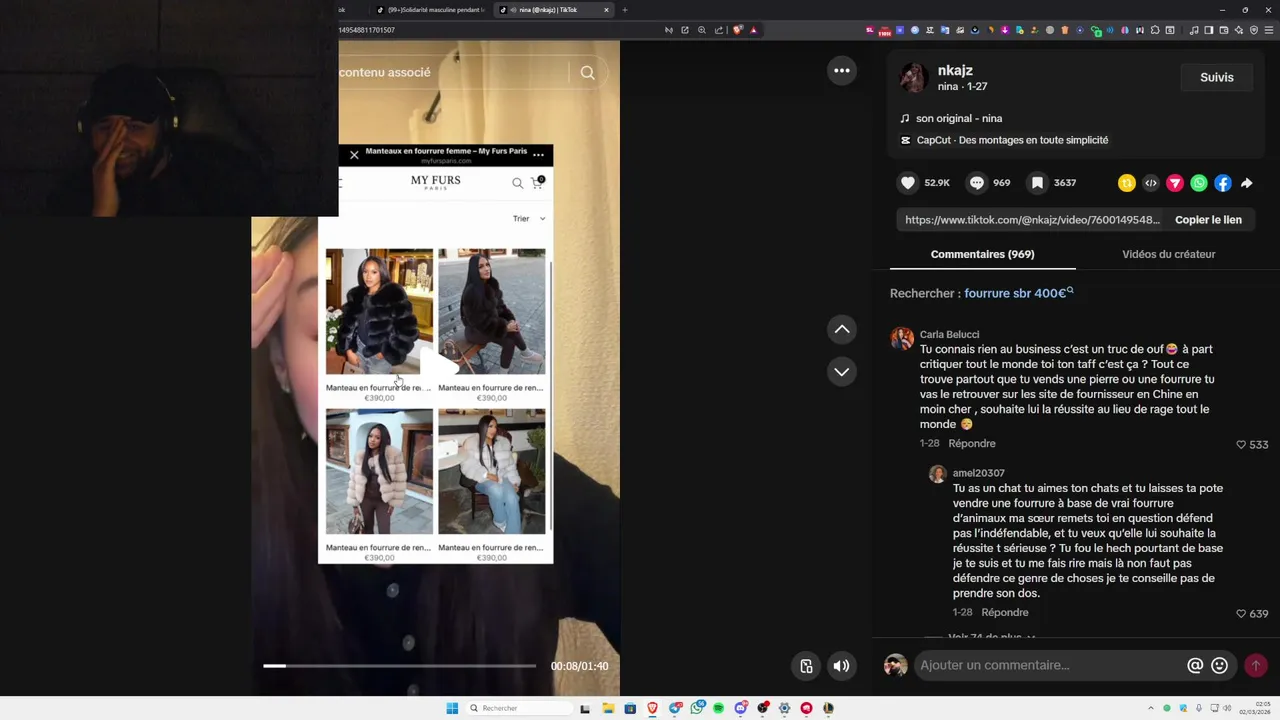Viewport: 1280px width, 720px height.
Task: Expand more share options arrow
Action: pos(1247,183)
